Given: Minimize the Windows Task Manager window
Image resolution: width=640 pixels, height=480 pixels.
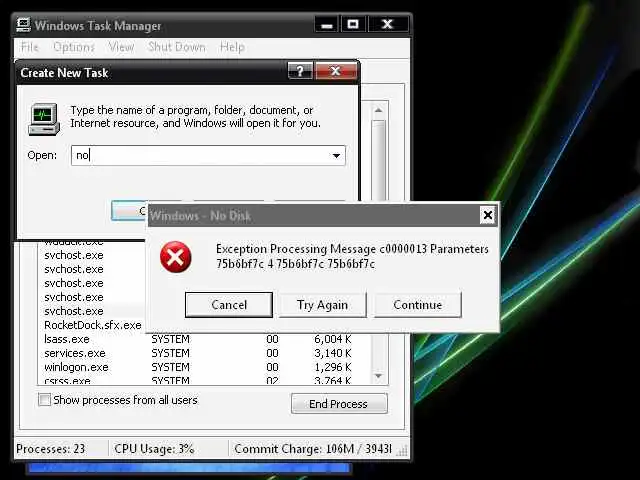Looking at the screenshot, I should click(327, 24).
